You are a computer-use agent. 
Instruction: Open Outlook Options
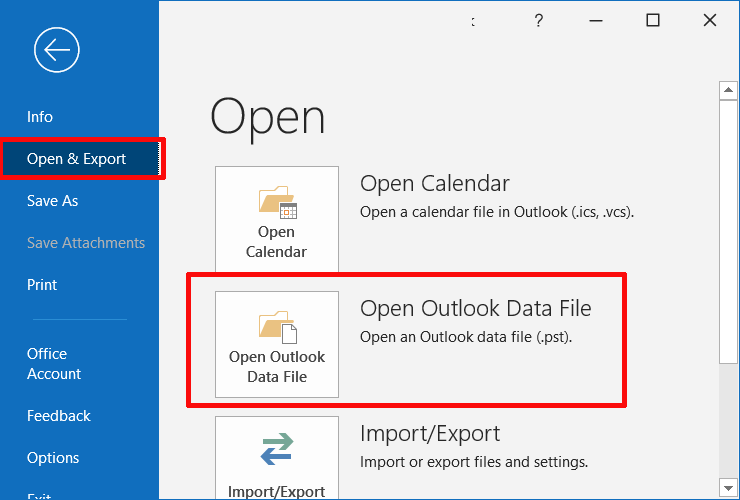(53, 458)
